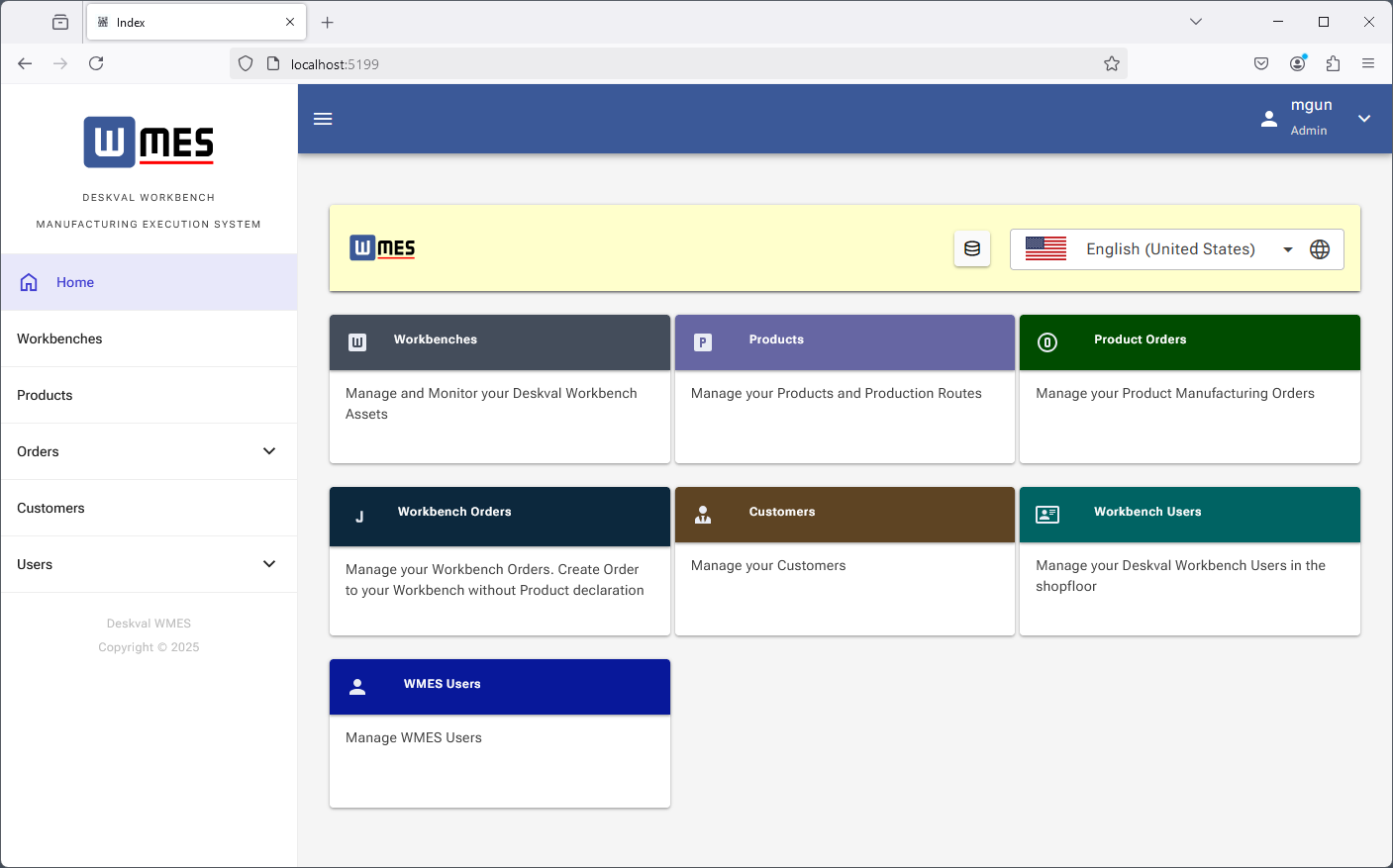This screenshot has width=1393, height=868.
Task: Open the mgun Admin account menu chevron
Action: pyautogui.click(x=1364, y=119)
